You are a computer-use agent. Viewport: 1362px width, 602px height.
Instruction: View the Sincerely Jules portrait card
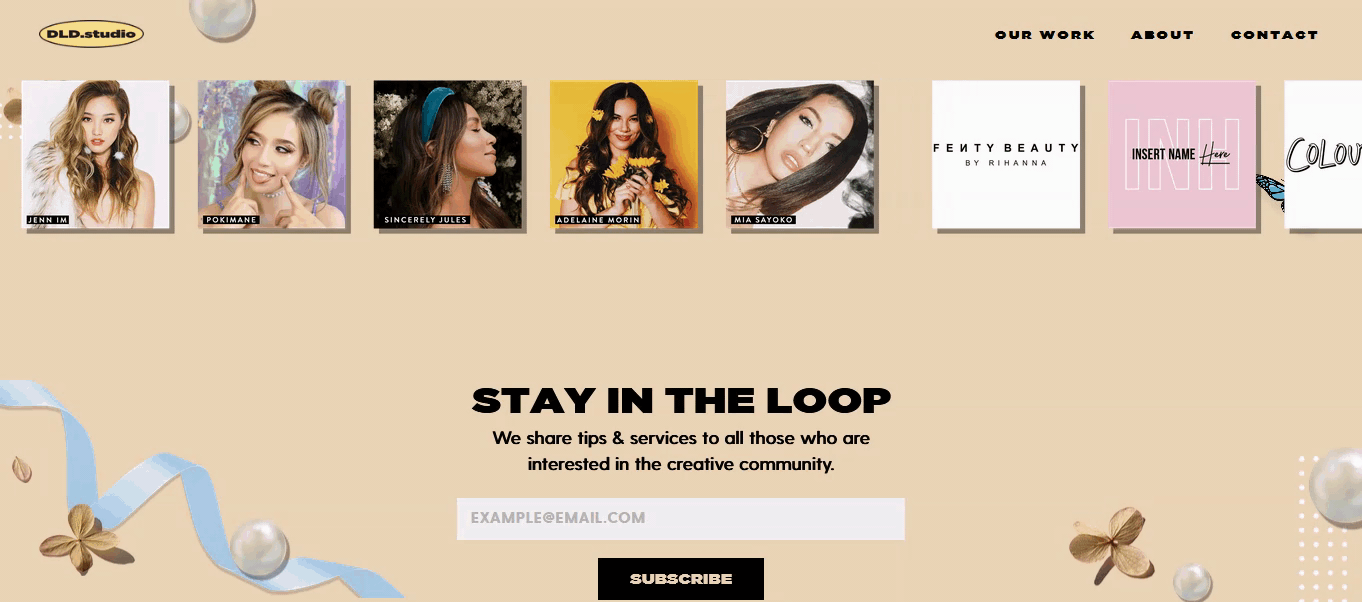[x=447, y=154]
